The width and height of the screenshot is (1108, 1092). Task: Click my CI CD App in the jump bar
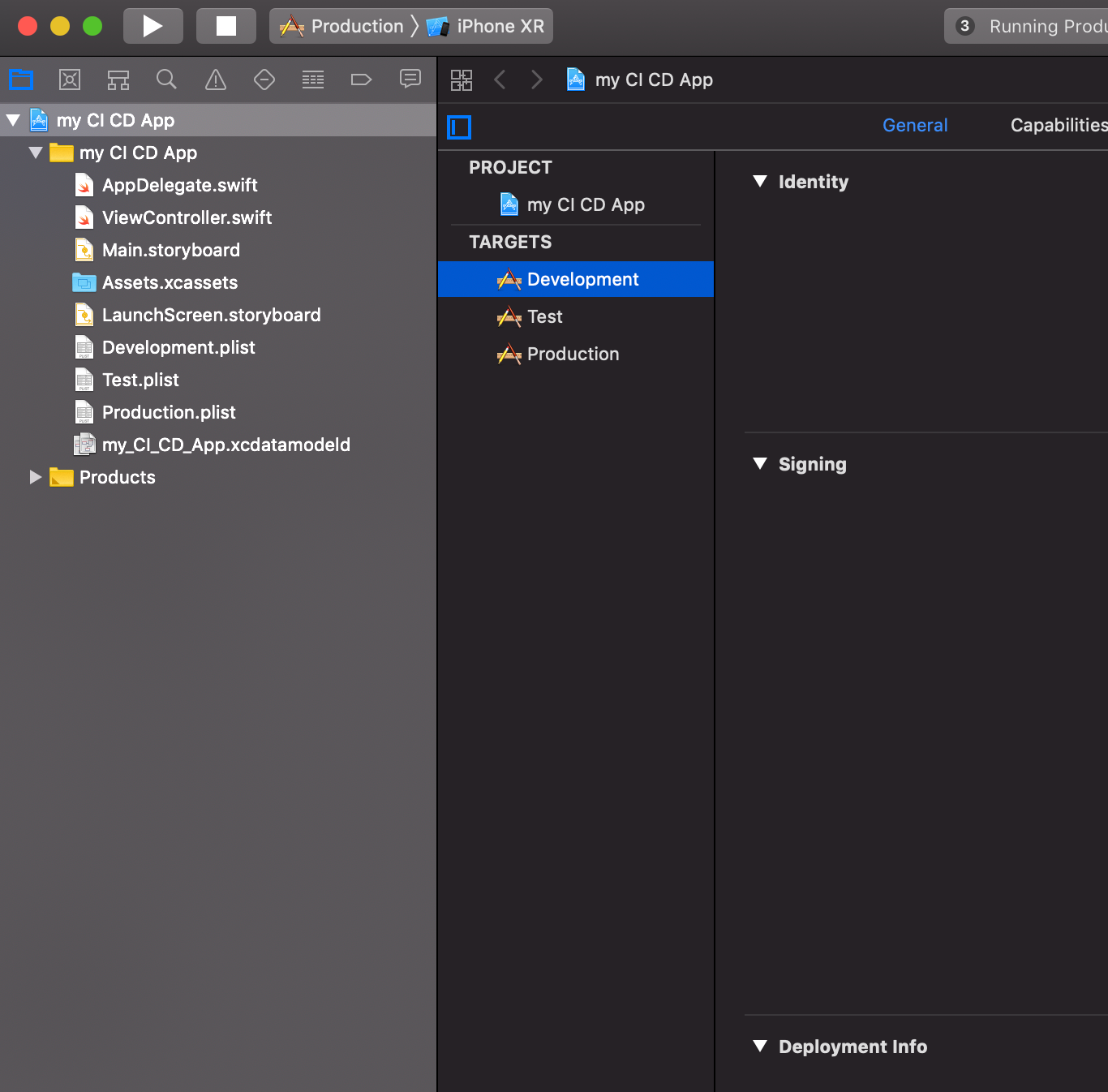coord(640,80)
